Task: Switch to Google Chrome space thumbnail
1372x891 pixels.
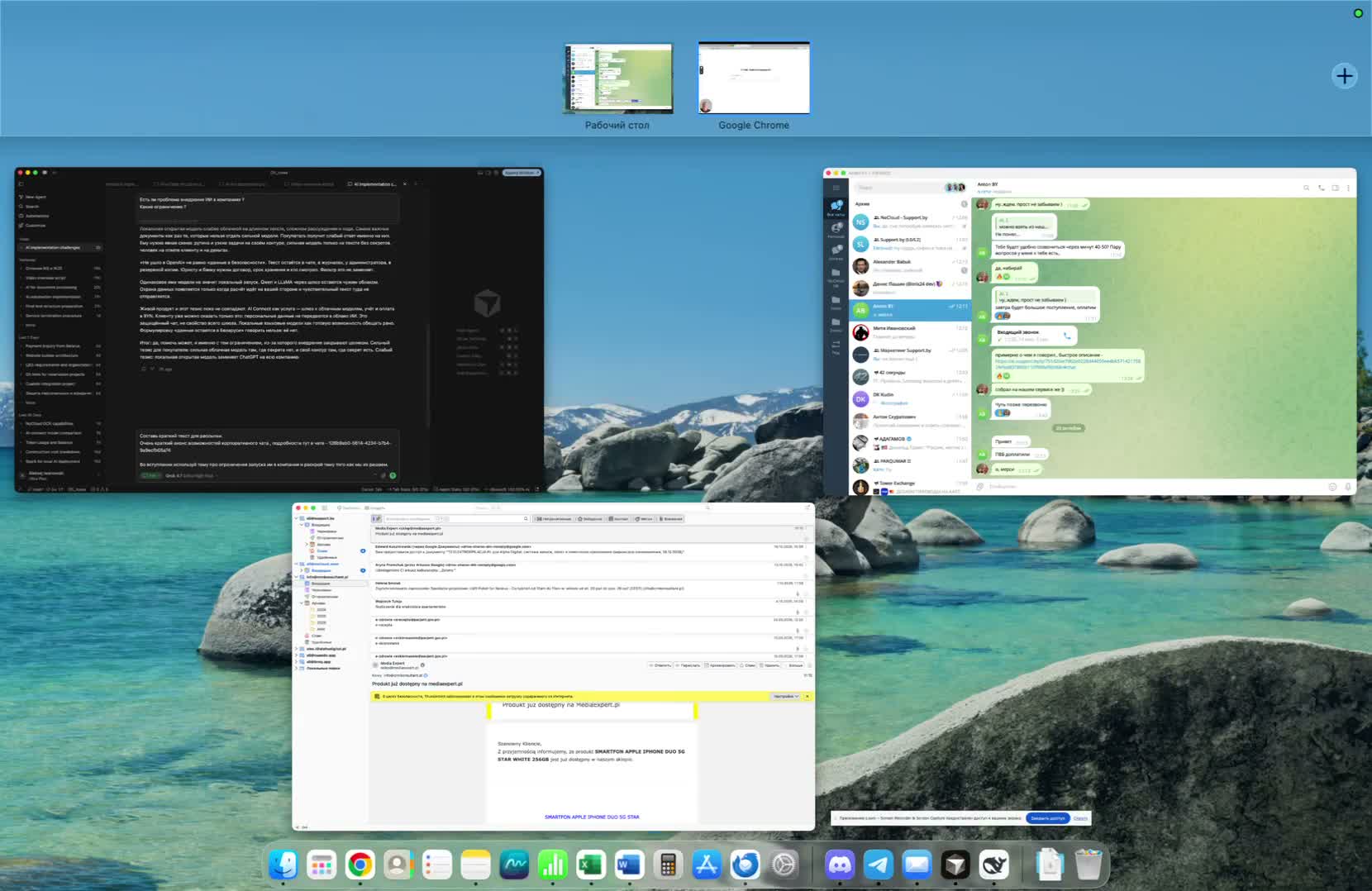Action: (x=754, y=78)
